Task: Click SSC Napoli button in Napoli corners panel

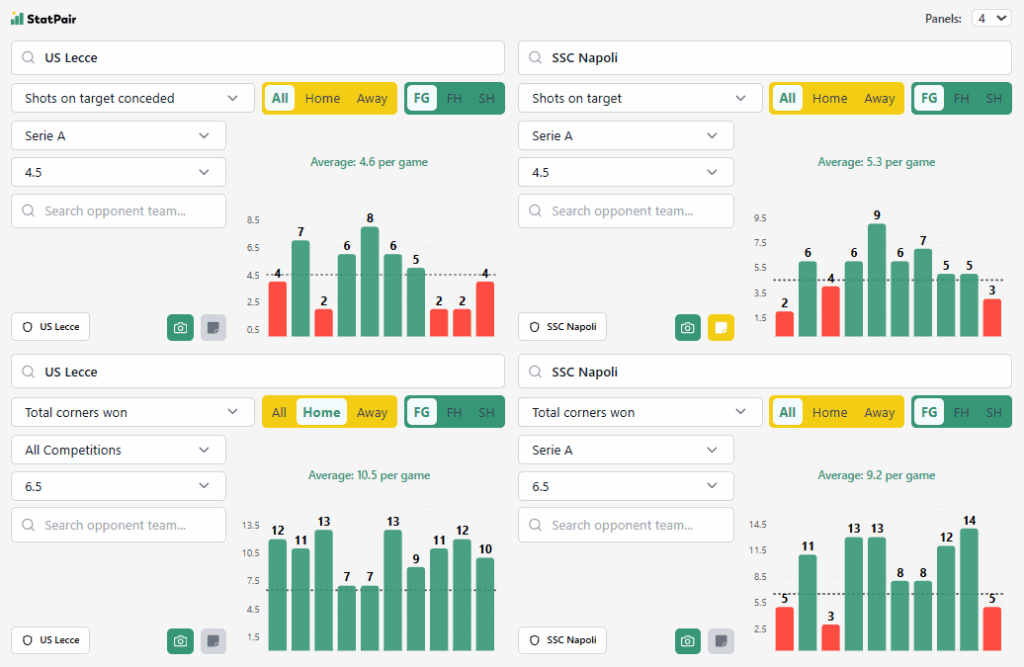Action: (562, 640)
